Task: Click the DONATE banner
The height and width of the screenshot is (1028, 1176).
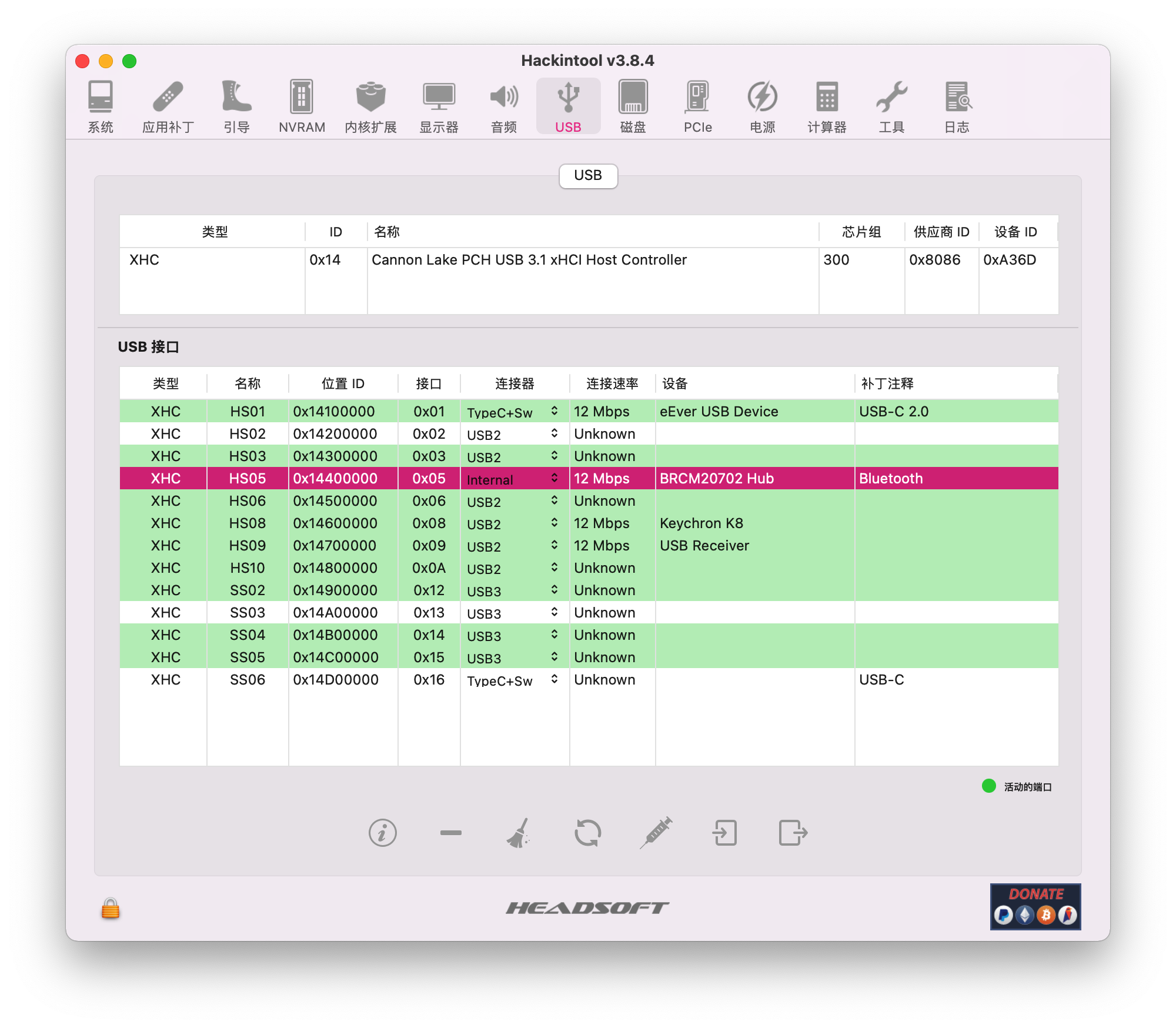Action: [1035, 906]
